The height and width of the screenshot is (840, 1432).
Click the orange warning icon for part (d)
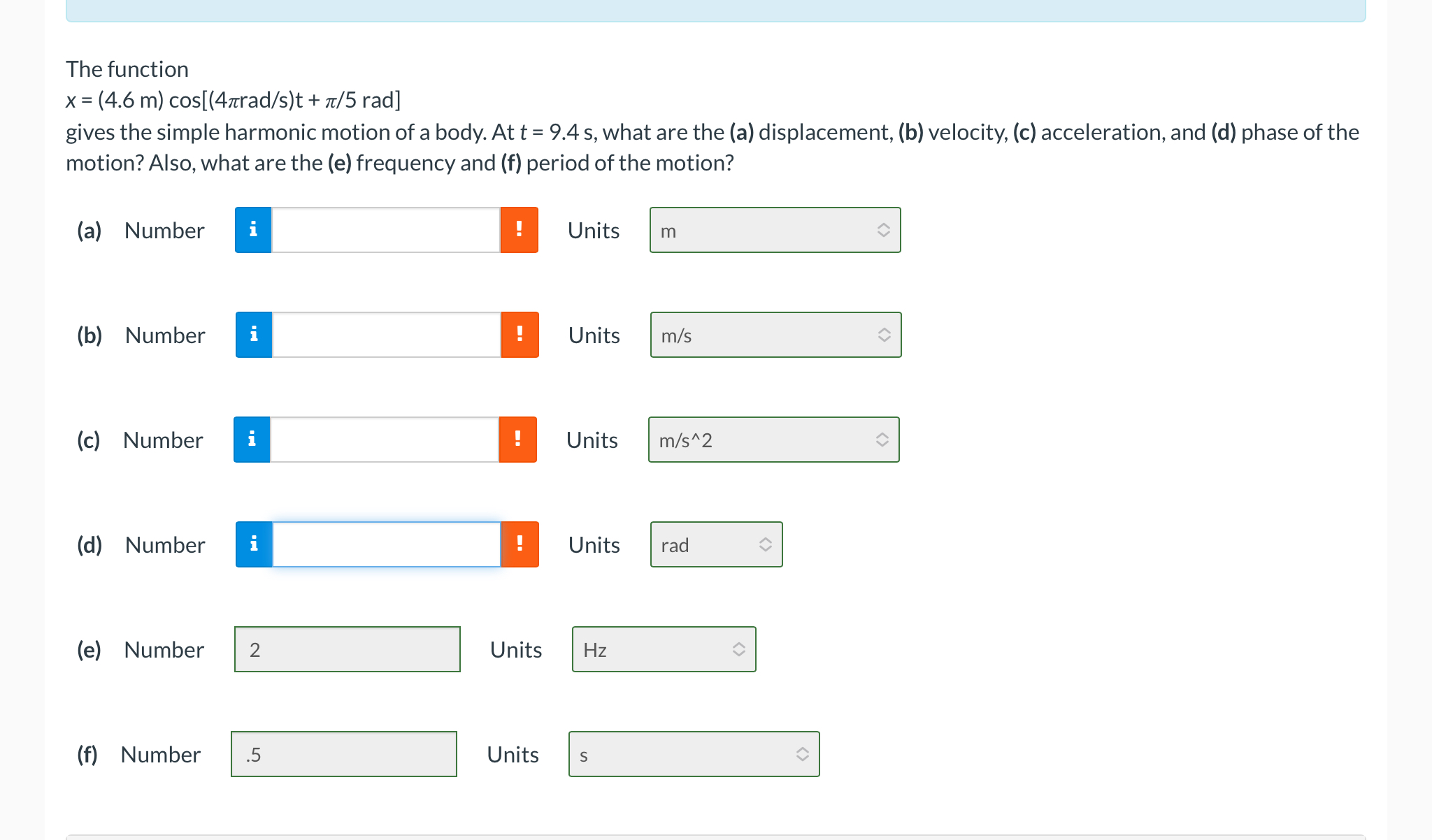pos(520,544)
